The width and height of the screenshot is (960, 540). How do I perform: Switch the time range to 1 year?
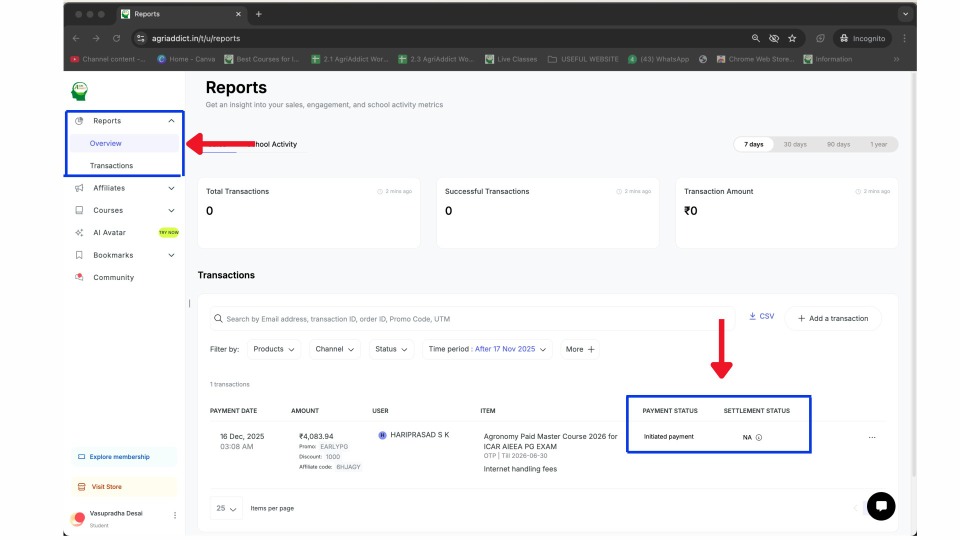pyautogui.click(x=878, y=144)
